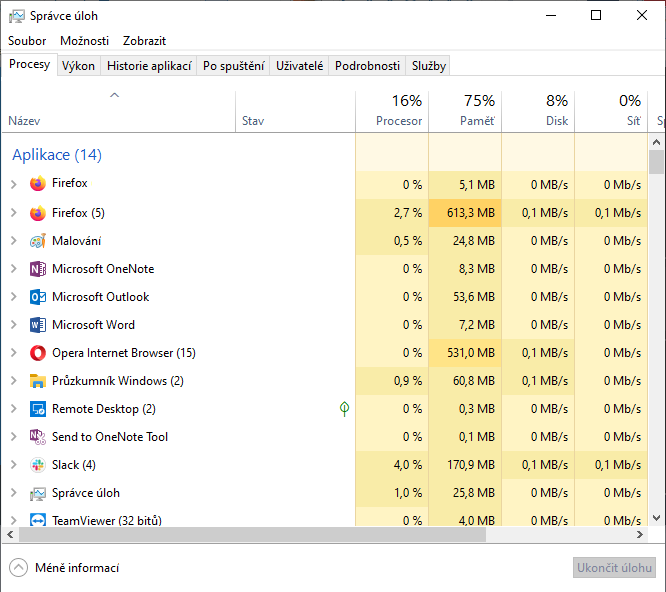
Task: Click the Microsoft OneNote icon
Action: (38, 269)
